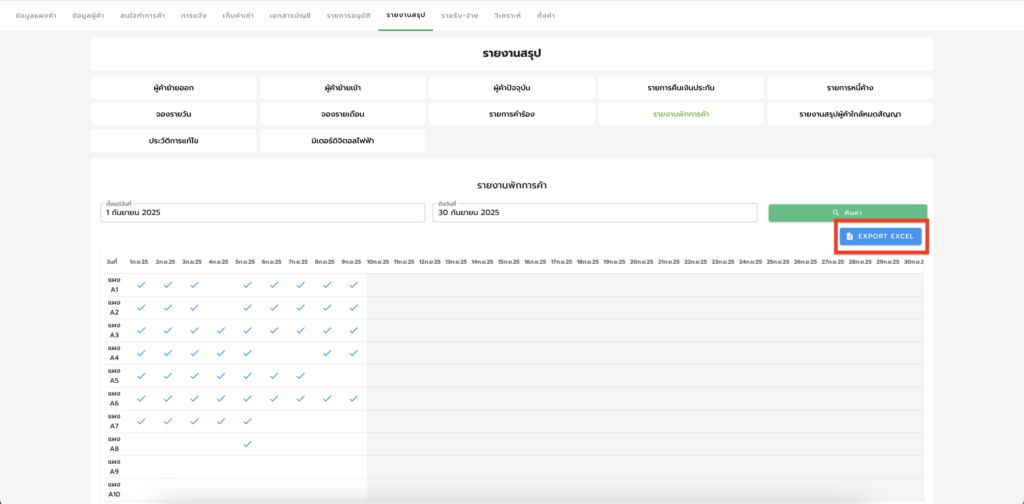Click the check mark for A5 on 6ก.ย.25

click(274, 376)
